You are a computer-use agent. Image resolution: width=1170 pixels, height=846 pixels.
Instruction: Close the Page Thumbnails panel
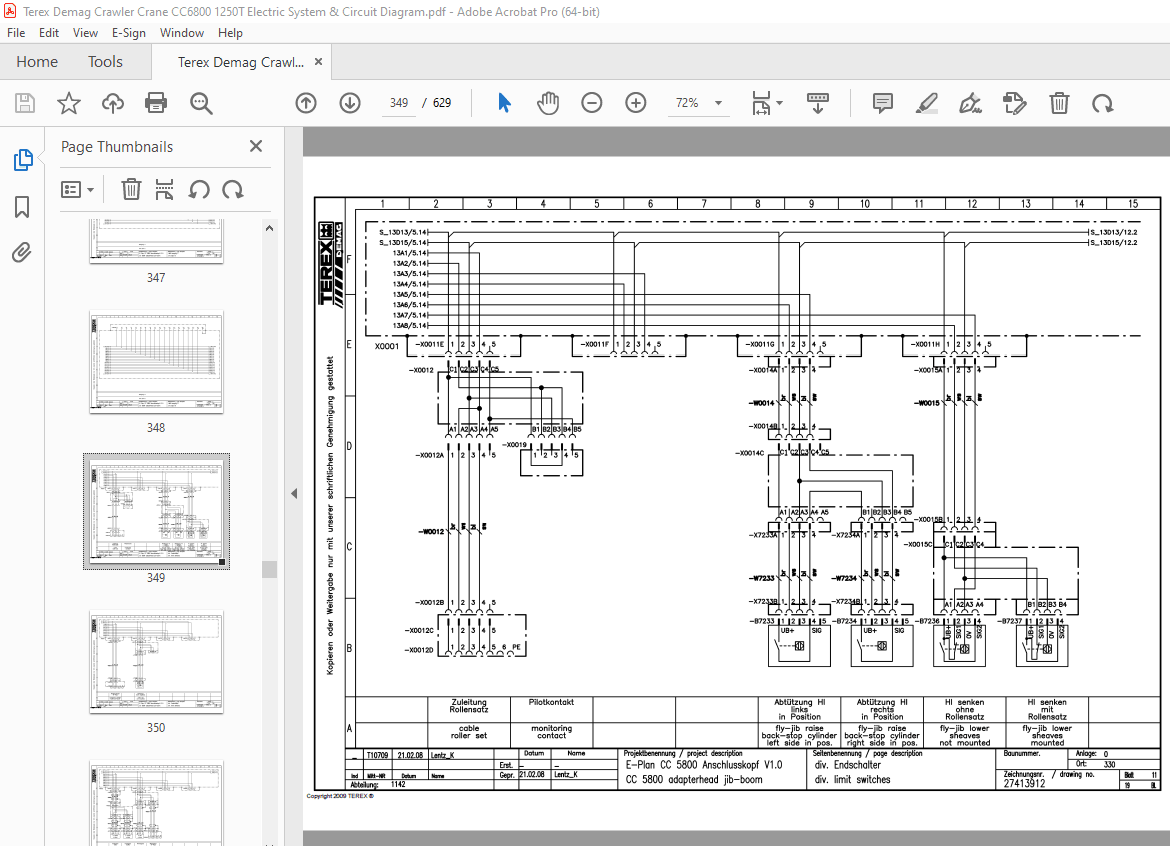255,146
